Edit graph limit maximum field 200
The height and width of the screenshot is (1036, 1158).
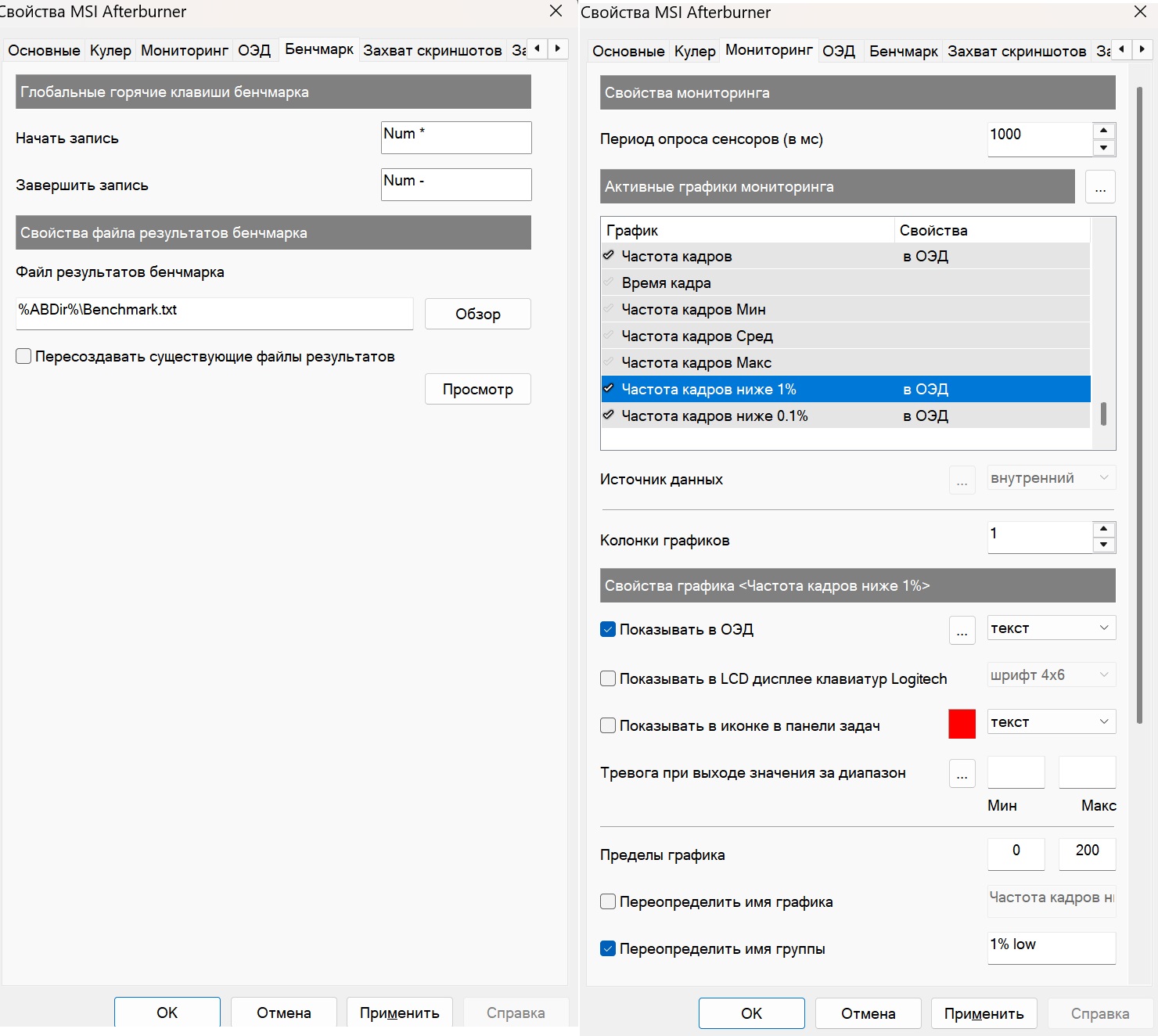(1087, 854)
